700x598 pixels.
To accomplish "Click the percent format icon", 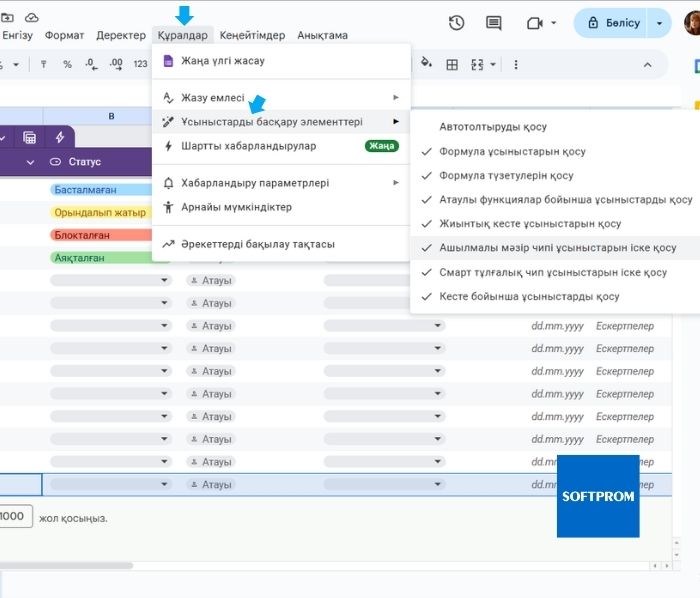I will point(67,64).
